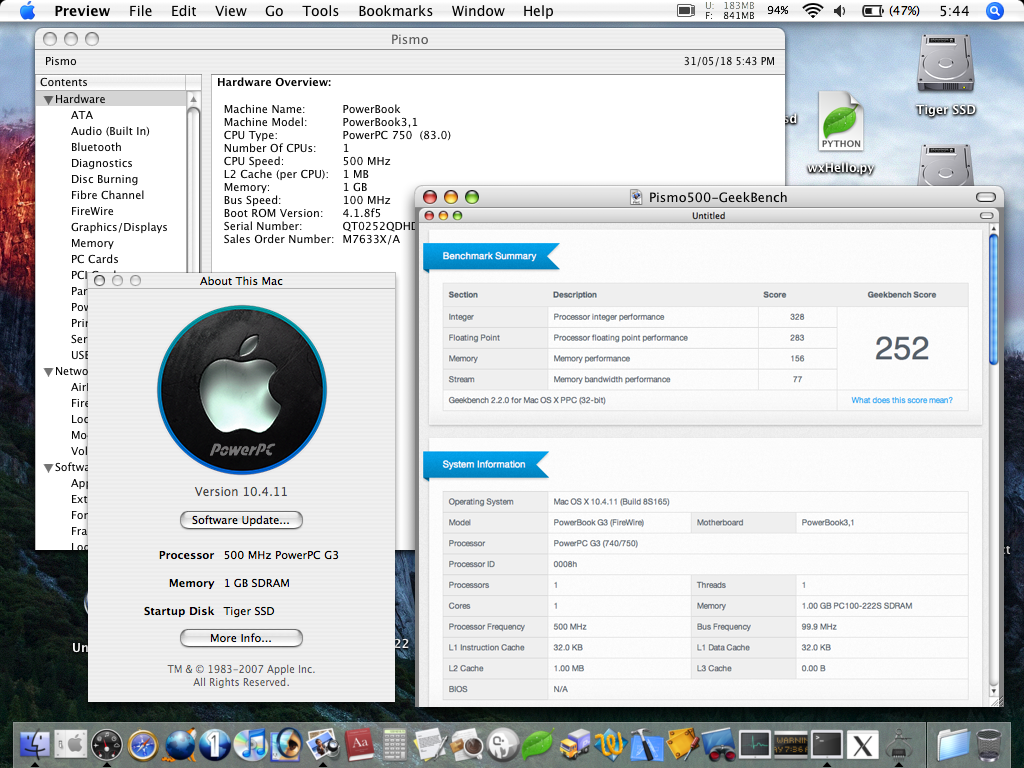
Task: Open Dictionary app in the dock
Action: pos(359,744)
